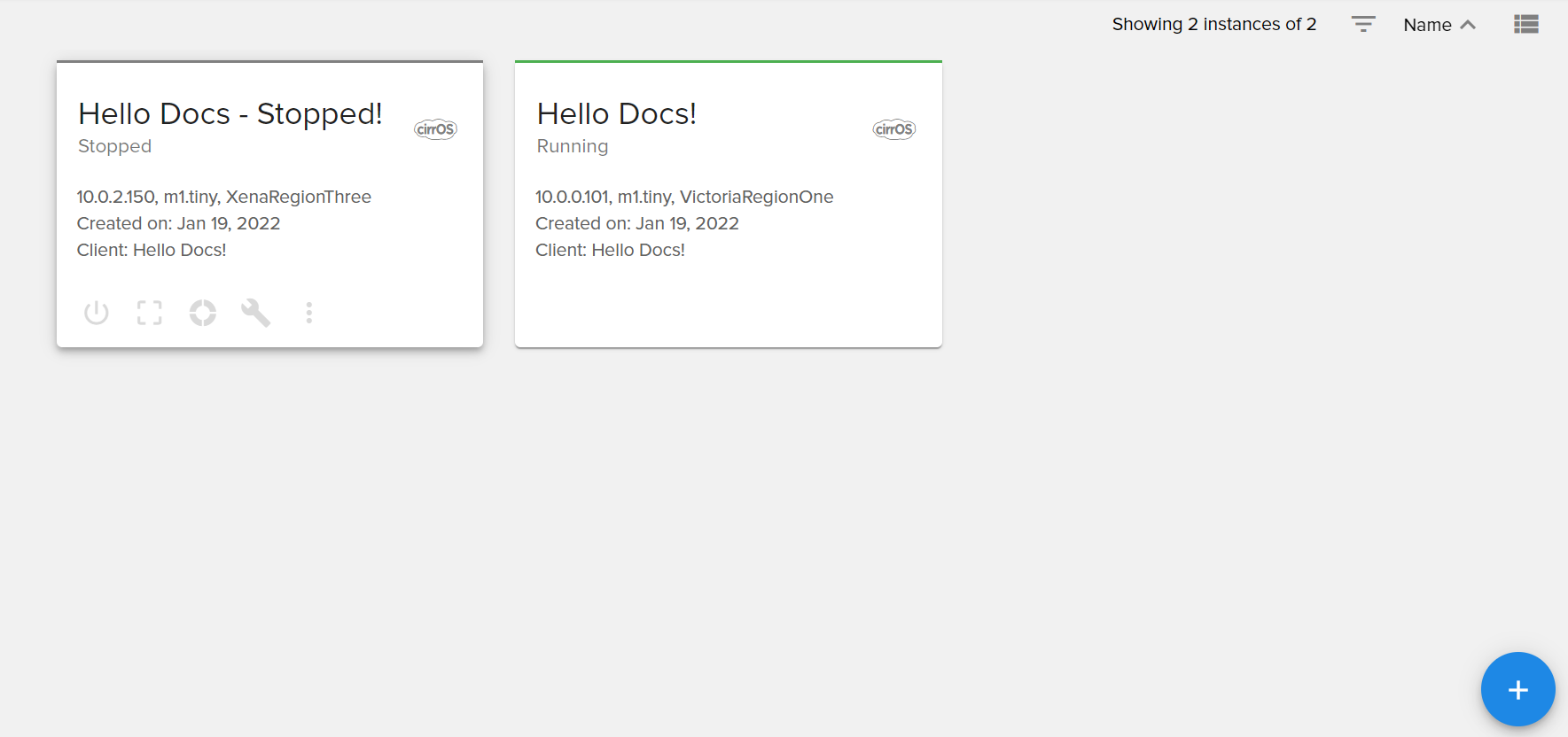
Task: Open the three-dot more actions menu
Action: click(309, 313)
